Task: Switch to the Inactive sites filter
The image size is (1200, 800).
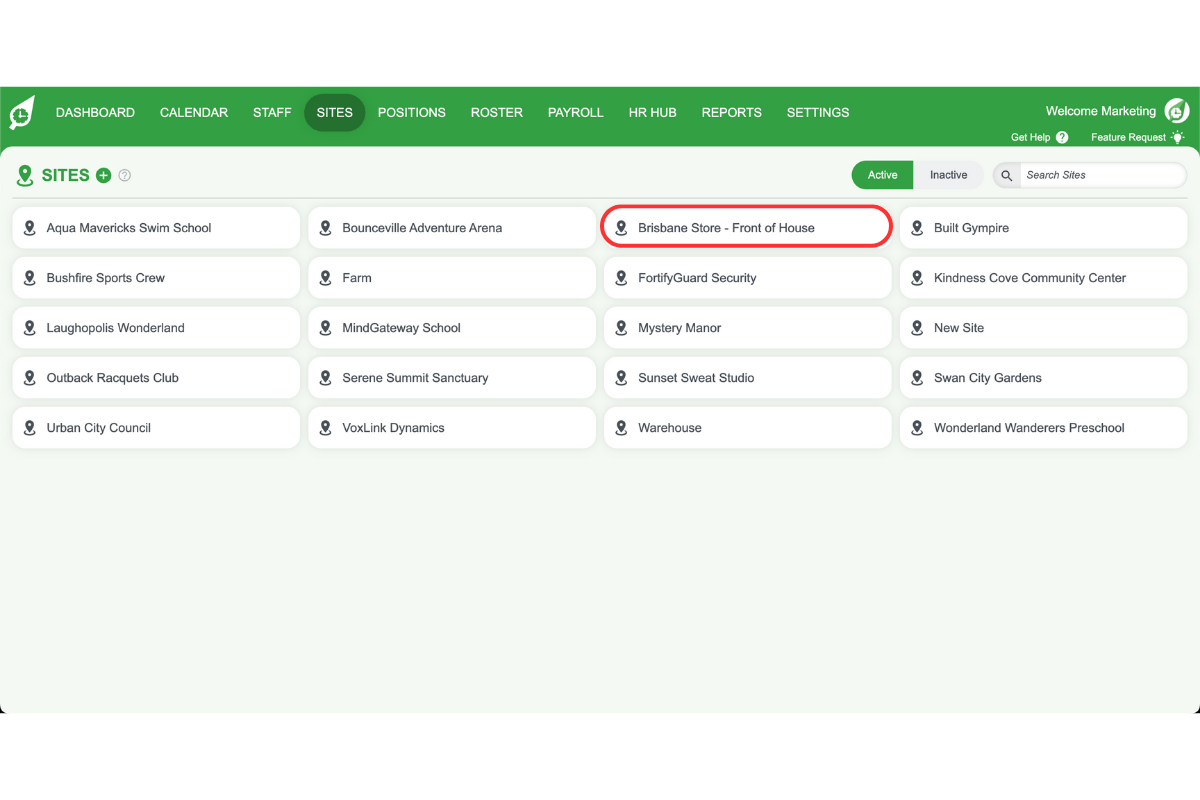Action: coord(948,174)
